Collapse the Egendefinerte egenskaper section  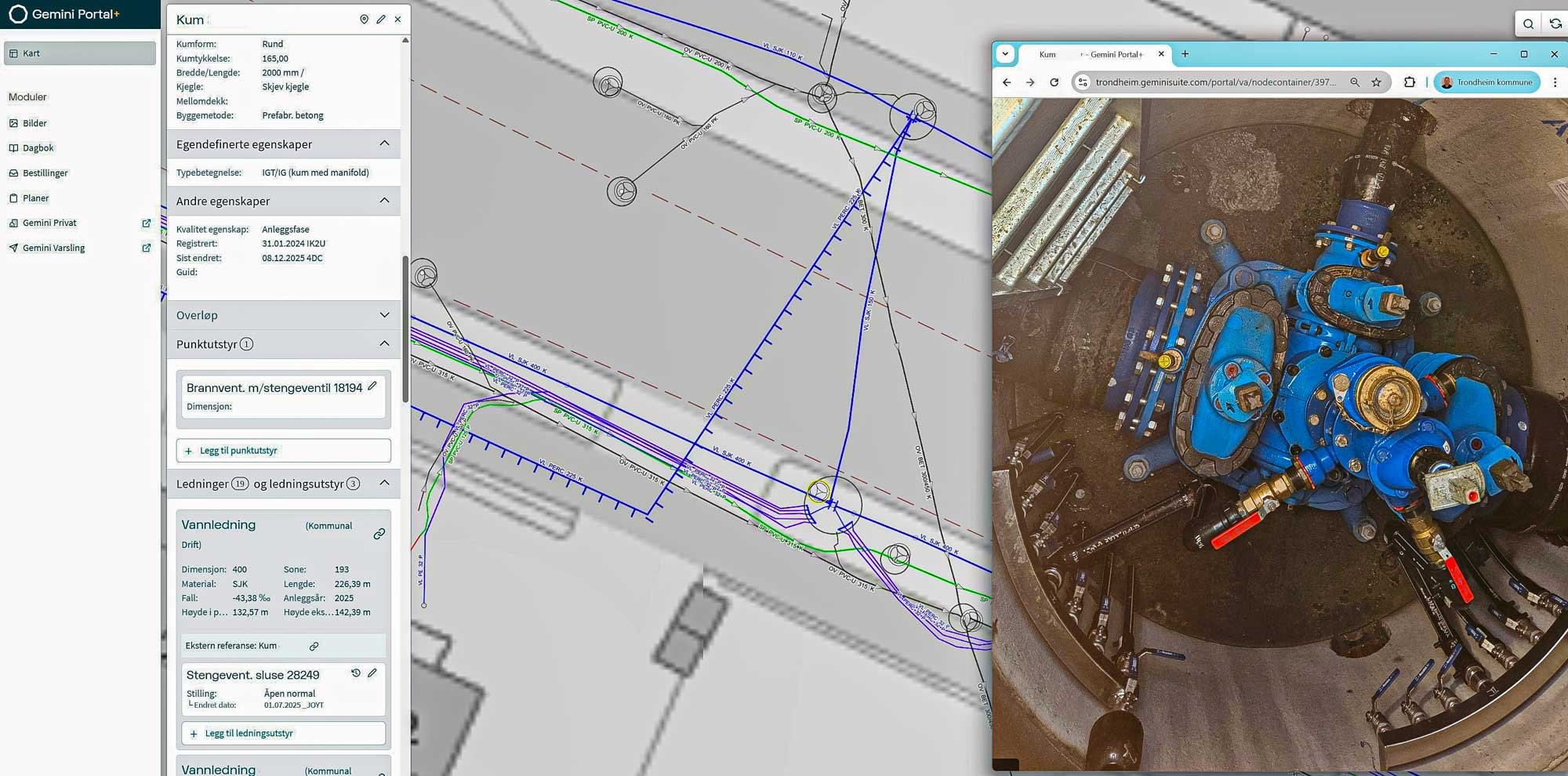pos(384,143)
